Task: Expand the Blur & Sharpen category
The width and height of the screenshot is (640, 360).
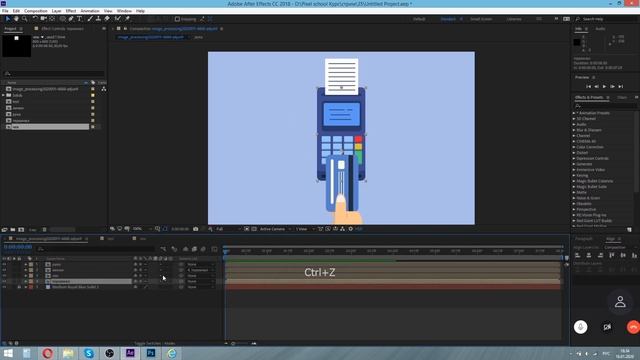Action: pos(574,130)
